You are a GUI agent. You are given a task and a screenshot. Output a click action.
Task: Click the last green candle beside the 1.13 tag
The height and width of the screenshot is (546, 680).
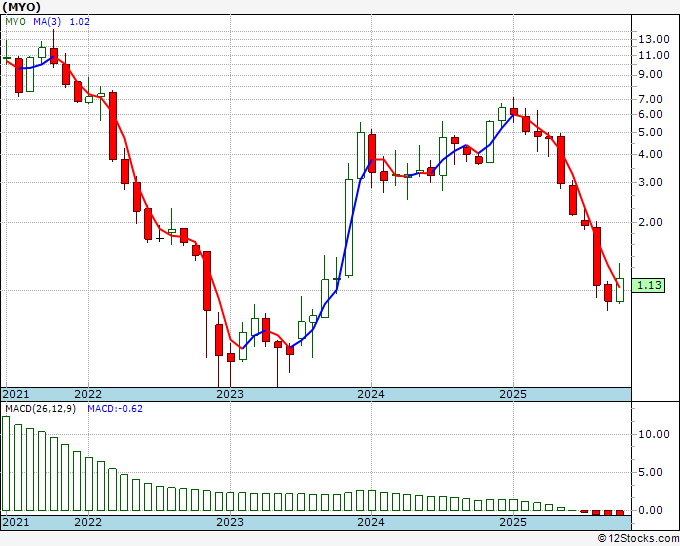(x=620, y=289)
